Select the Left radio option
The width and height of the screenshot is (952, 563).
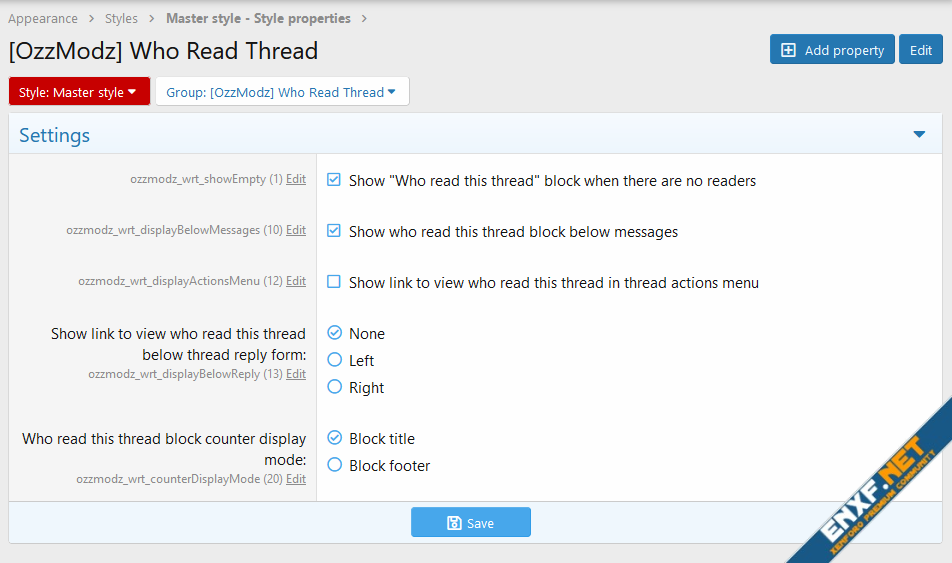[335, 360]
